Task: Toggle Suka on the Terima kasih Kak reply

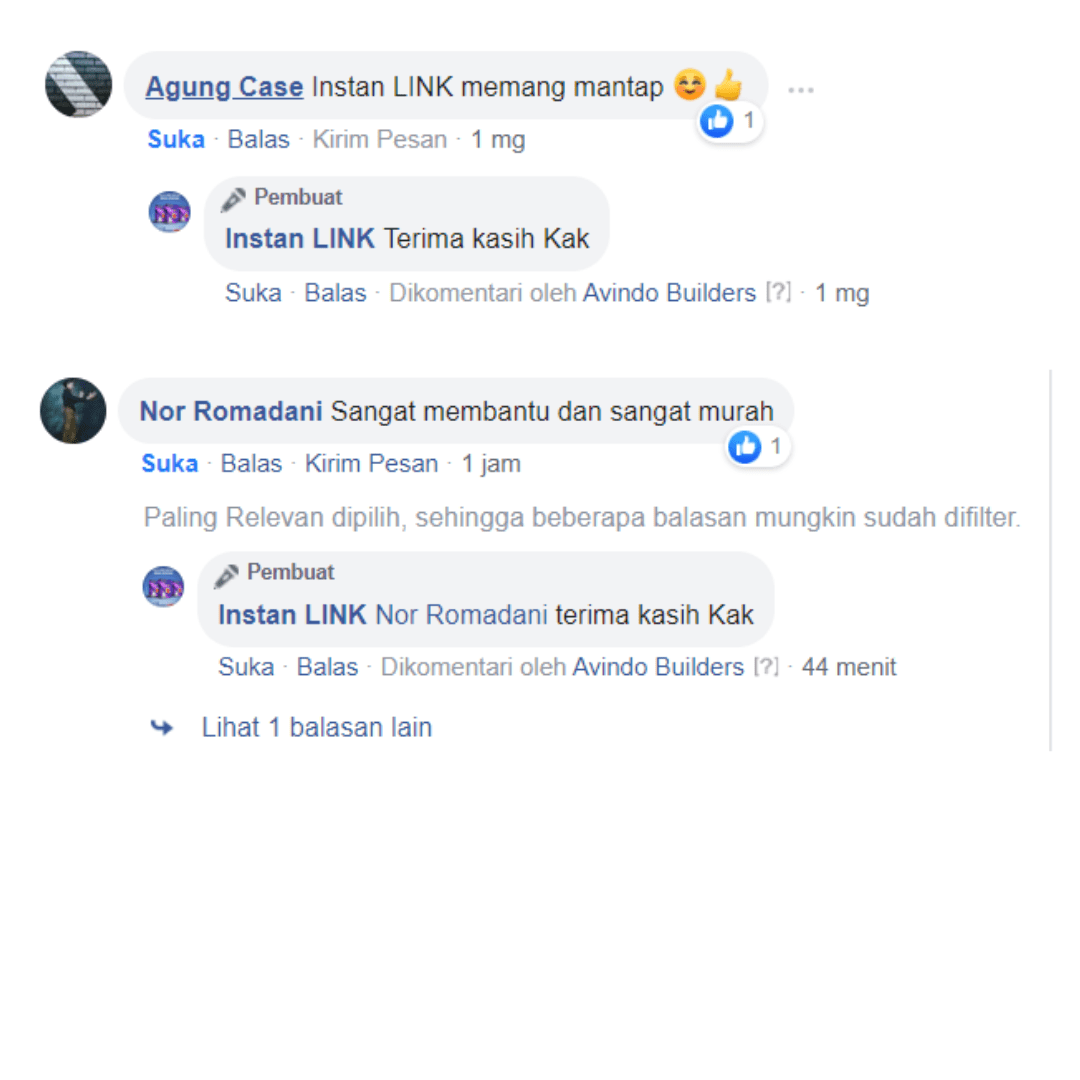Action: click(x=253, y=293)
